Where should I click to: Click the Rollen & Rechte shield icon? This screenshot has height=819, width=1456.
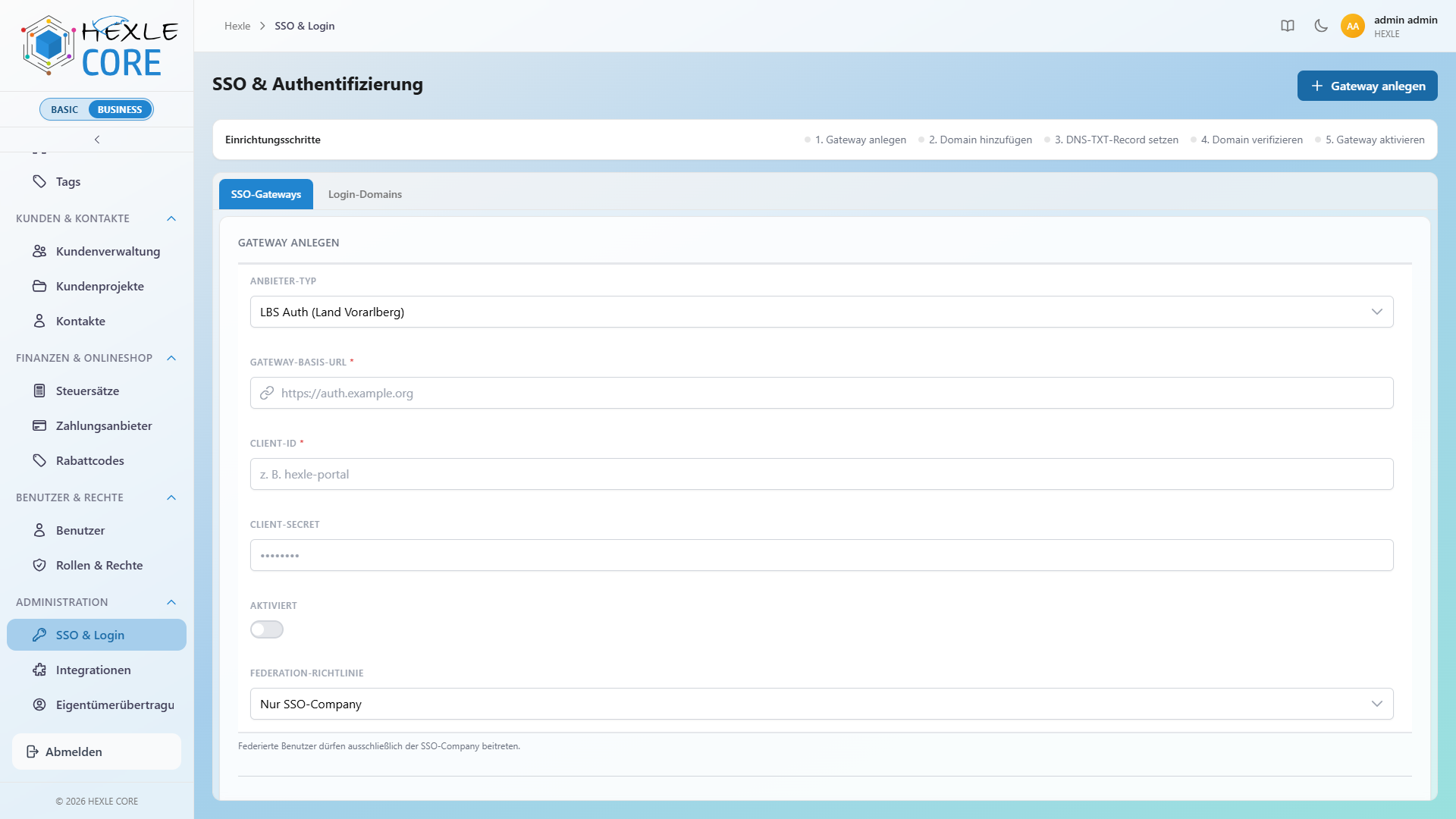(39, 565)
